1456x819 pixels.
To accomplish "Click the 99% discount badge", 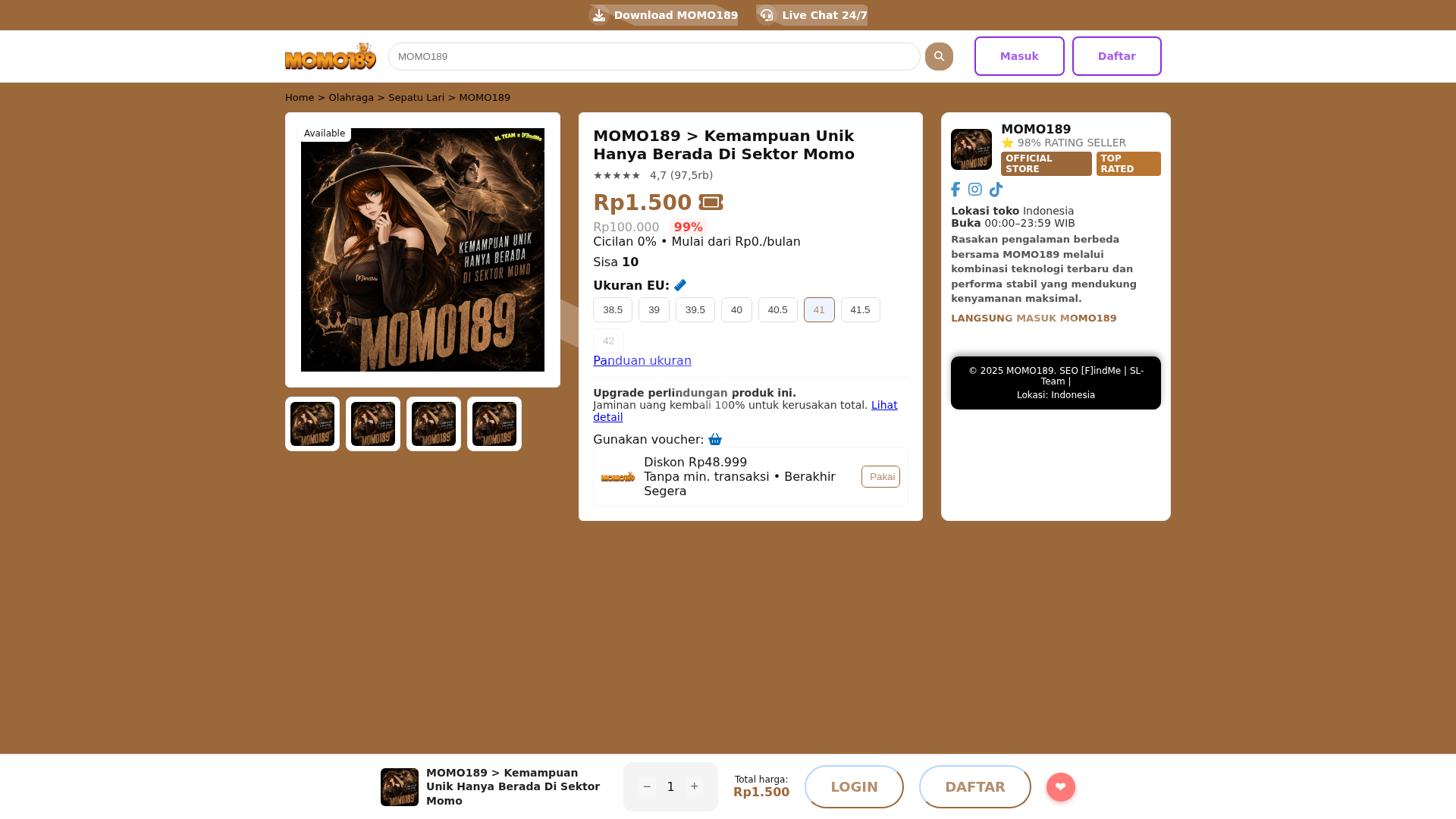I will (689, 227).
